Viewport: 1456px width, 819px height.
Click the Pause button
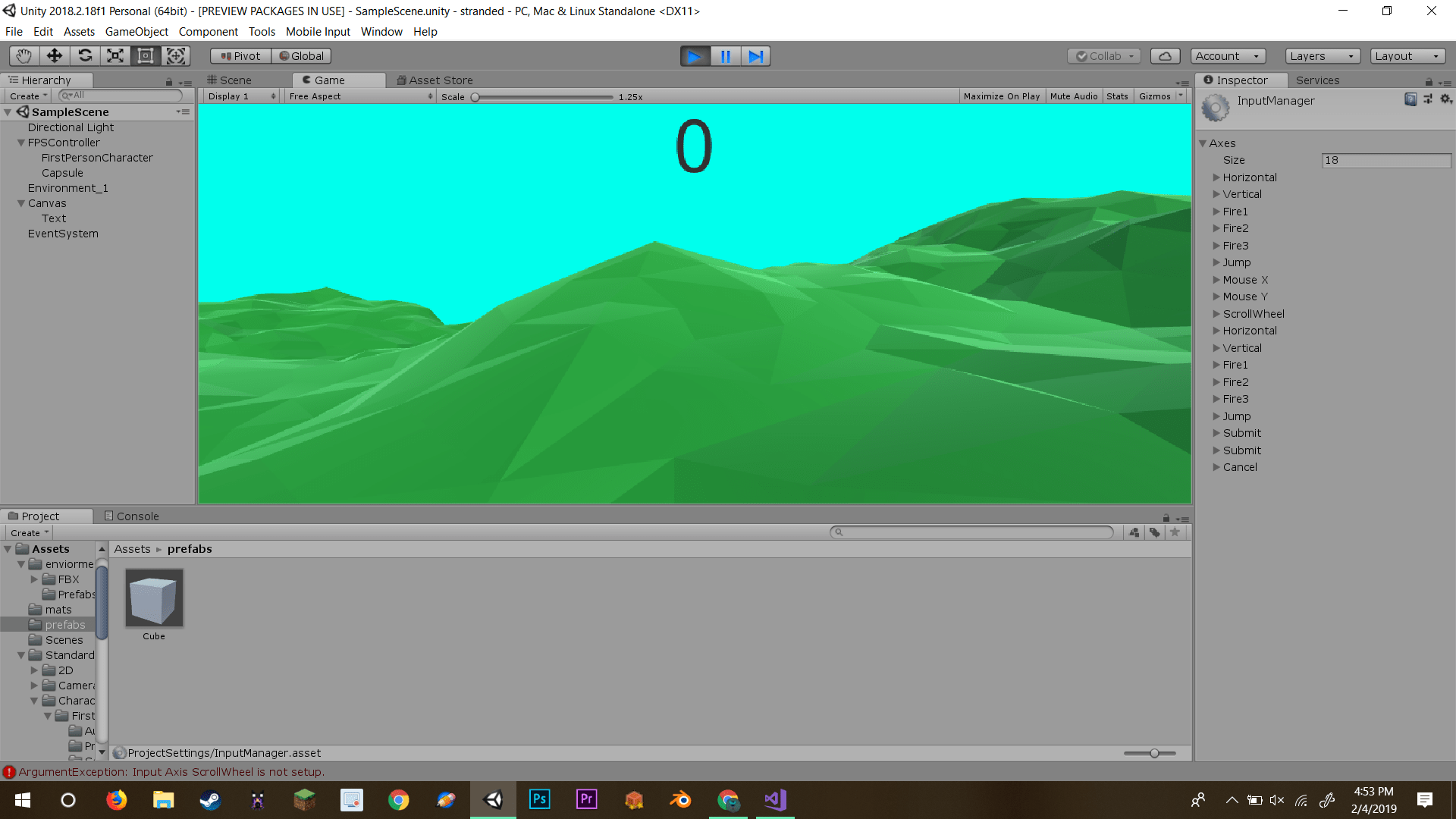point(725,56)
